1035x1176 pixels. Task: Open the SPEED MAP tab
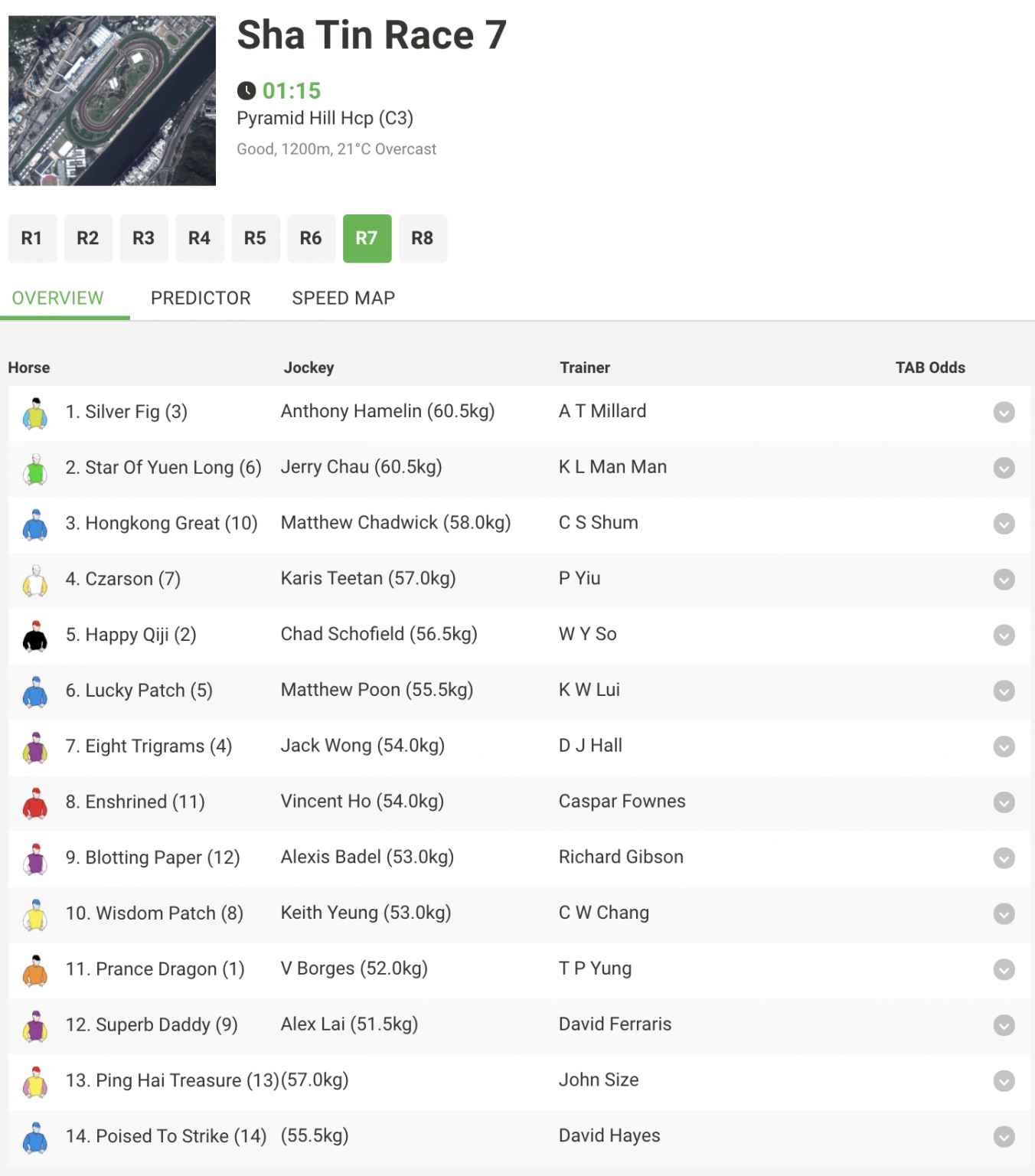click(x=343, y=298)
